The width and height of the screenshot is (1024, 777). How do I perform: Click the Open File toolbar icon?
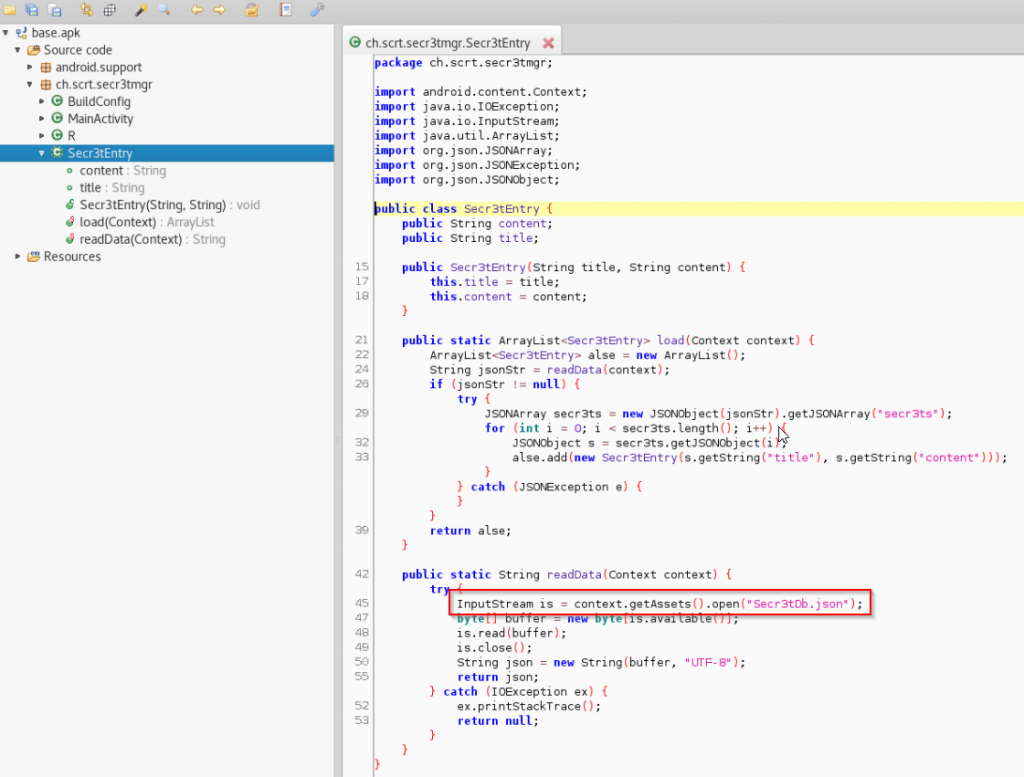10,10
